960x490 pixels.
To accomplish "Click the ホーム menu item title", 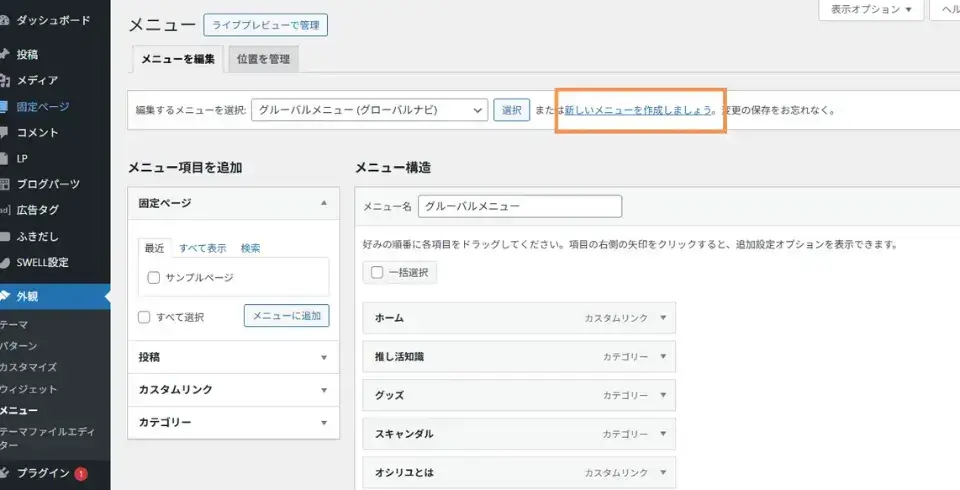I will click(x=389, y=318).
